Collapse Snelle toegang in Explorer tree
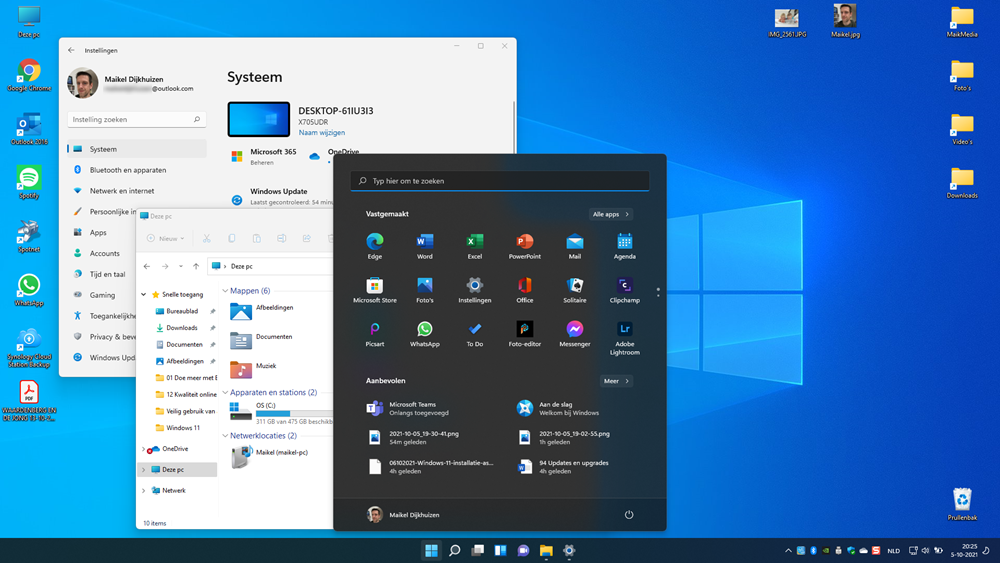The width and height of the screenshot is (1000, 563). pyautogui.click(x=144, y=295)
